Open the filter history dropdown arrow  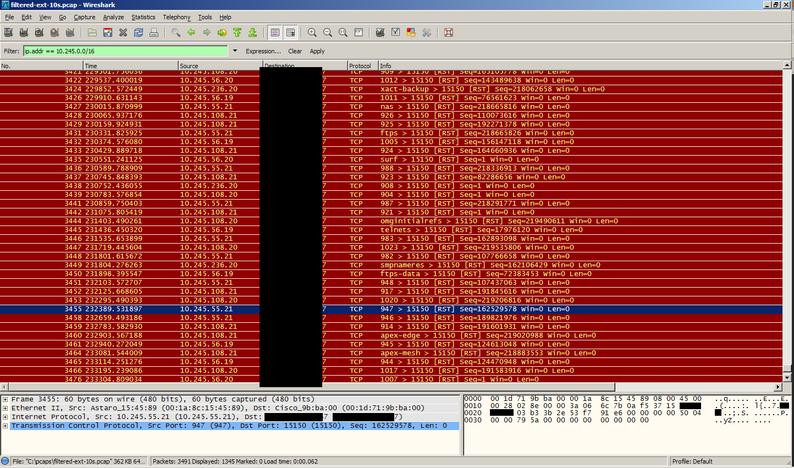[x=234, y=51]
